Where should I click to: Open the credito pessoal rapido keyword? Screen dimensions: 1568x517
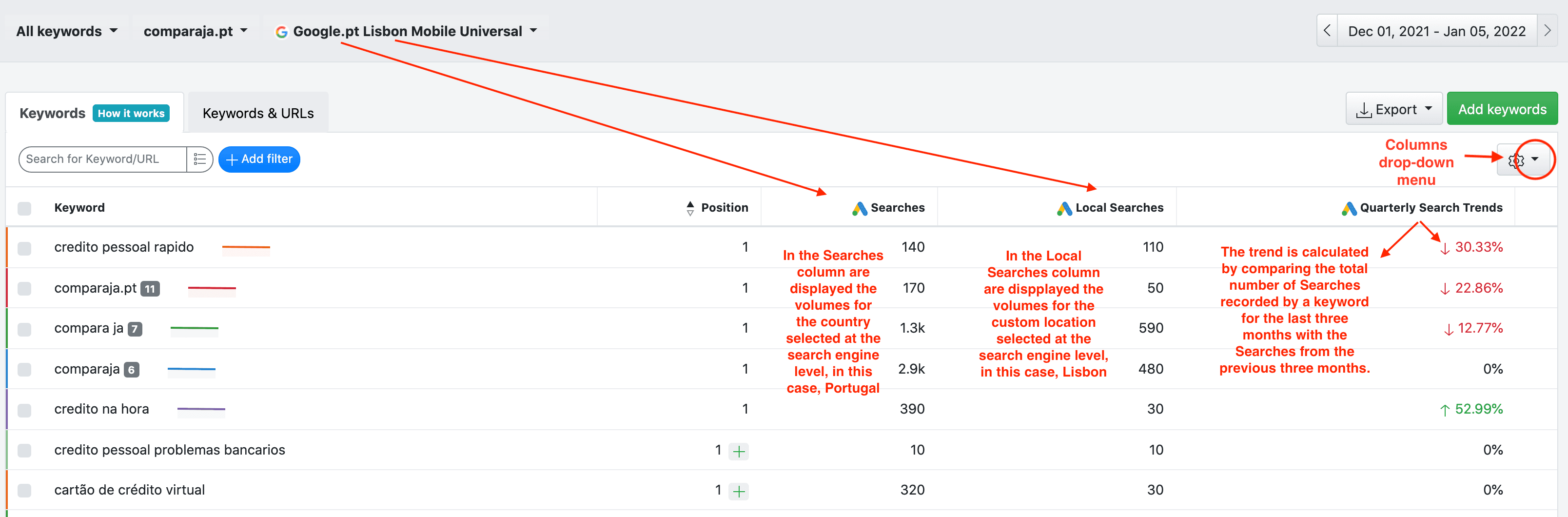tap(124, 247)
